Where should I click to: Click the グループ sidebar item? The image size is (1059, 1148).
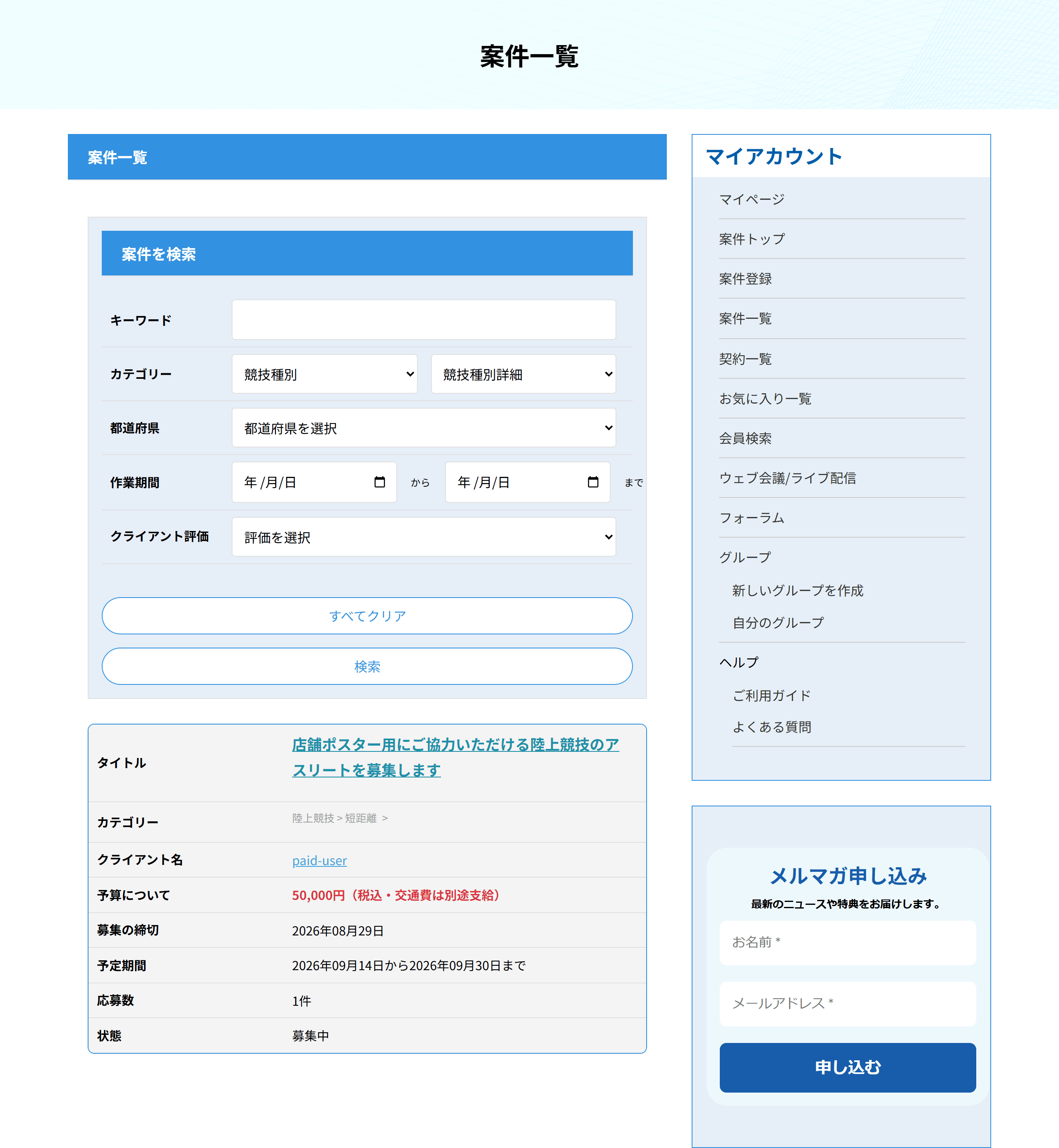coord(745,557)
